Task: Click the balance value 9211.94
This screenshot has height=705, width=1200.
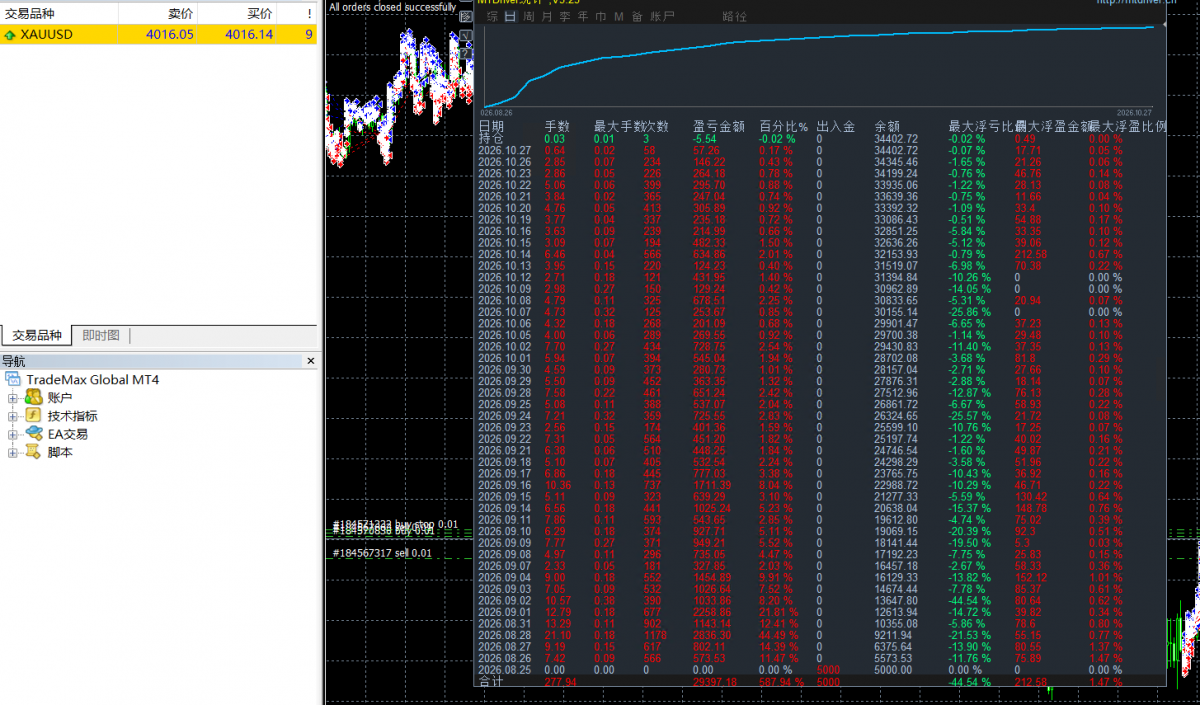Action: [893, 635]
